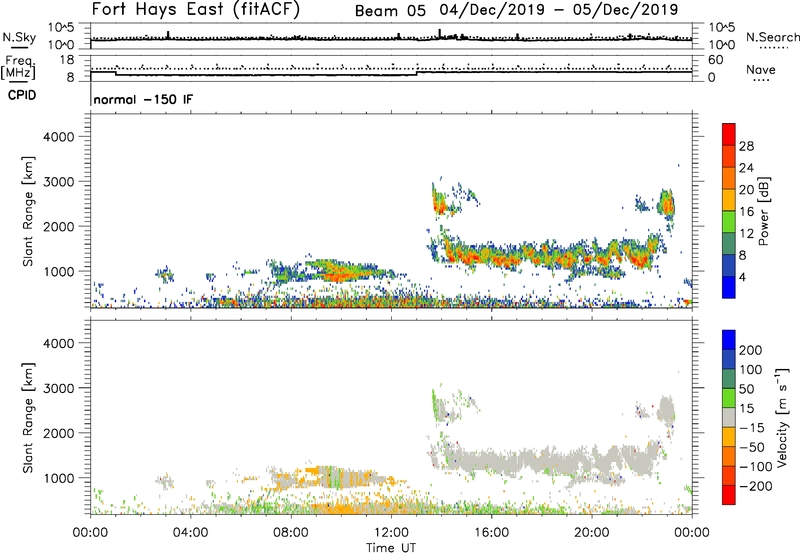Click the 'Power [dB]' colorbar title
Viewport: 800px width, 554px height.
[x=764, y=211]
